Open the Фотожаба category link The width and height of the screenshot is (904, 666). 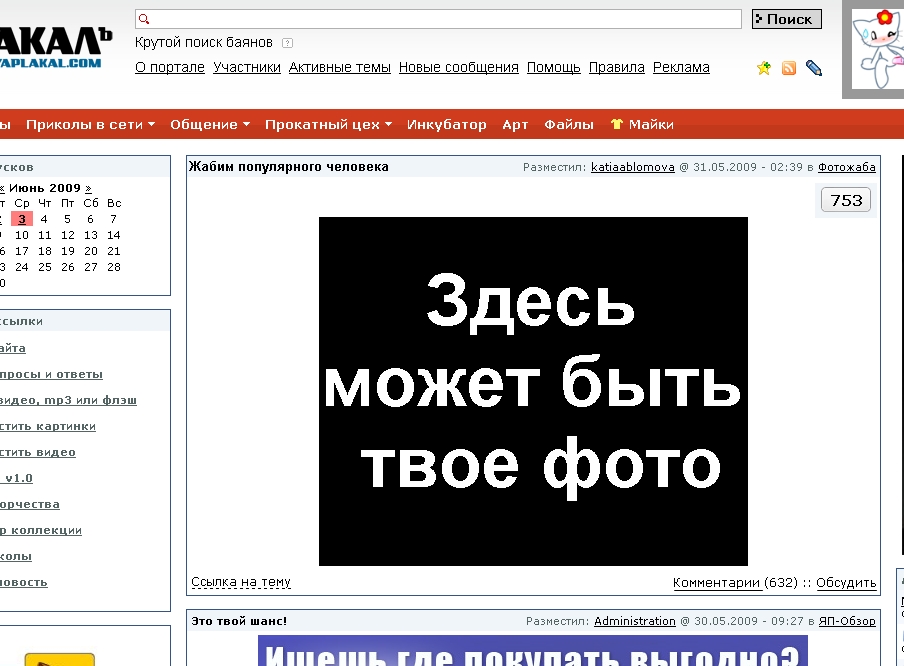[846, 167]
